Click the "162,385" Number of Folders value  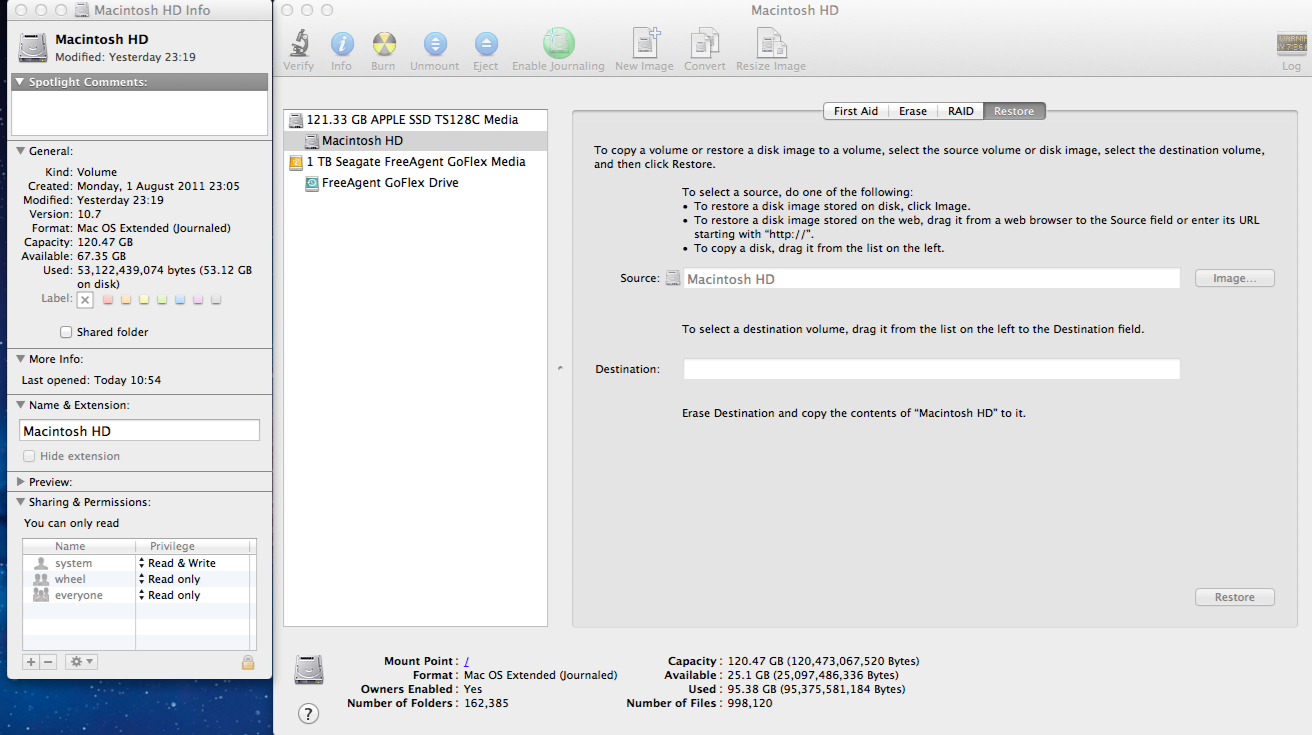click(x=487, y=703)
